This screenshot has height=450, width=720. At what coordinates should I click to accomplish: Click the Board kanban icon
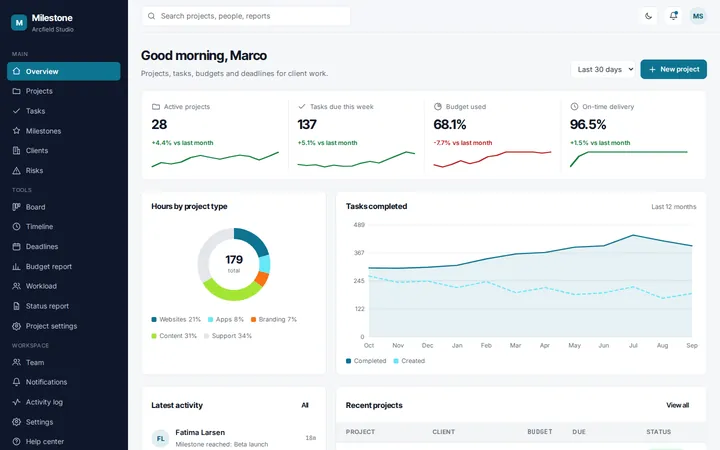click(17, 207)
